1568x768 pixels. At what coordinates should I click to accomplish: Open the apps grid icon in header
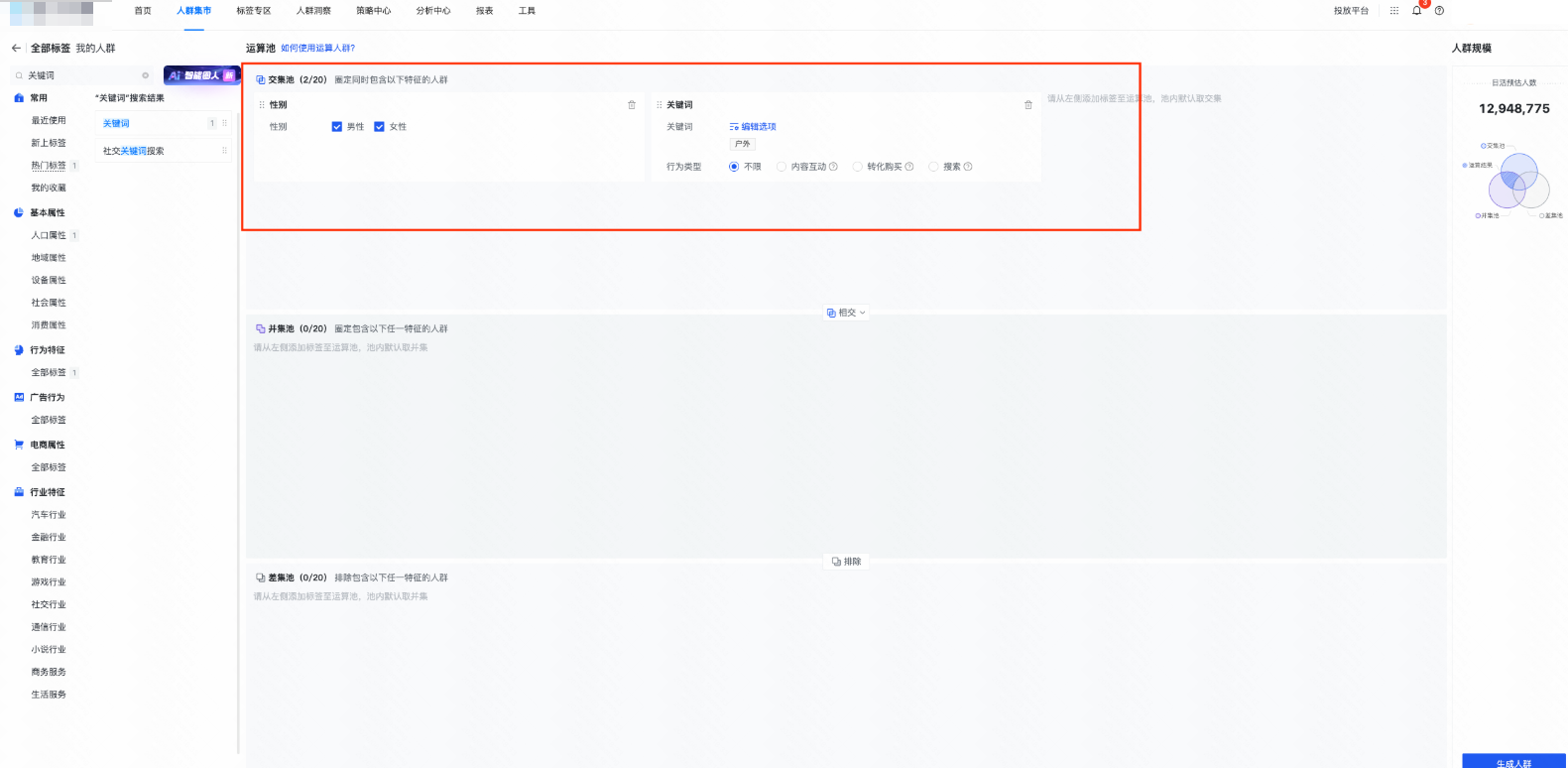(x=1393, y=11)
